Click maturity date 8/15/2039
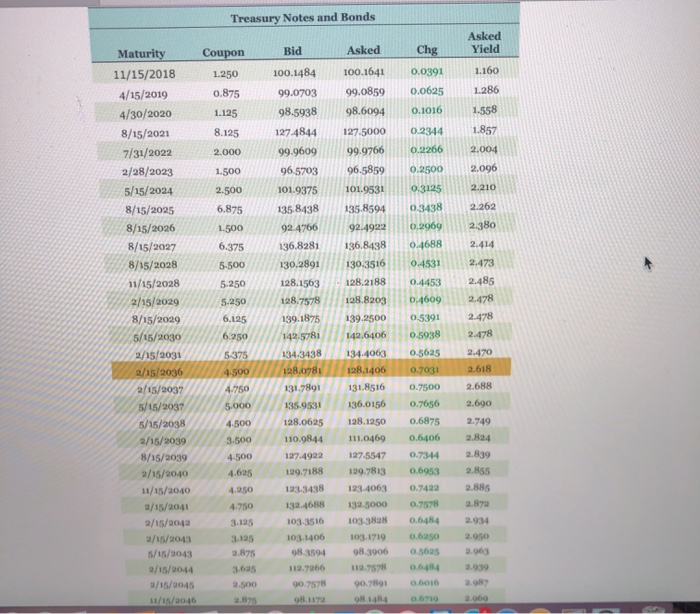 [x=164, y=457]
